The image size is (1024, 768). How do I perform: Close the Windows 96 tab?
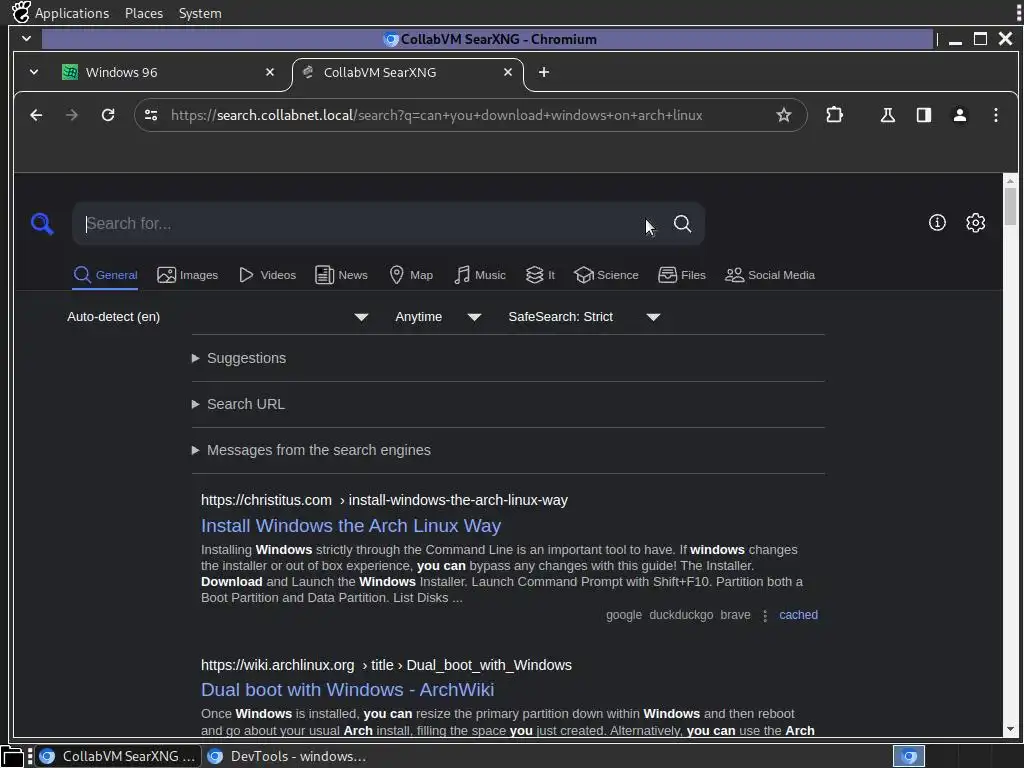click(270, 72)
